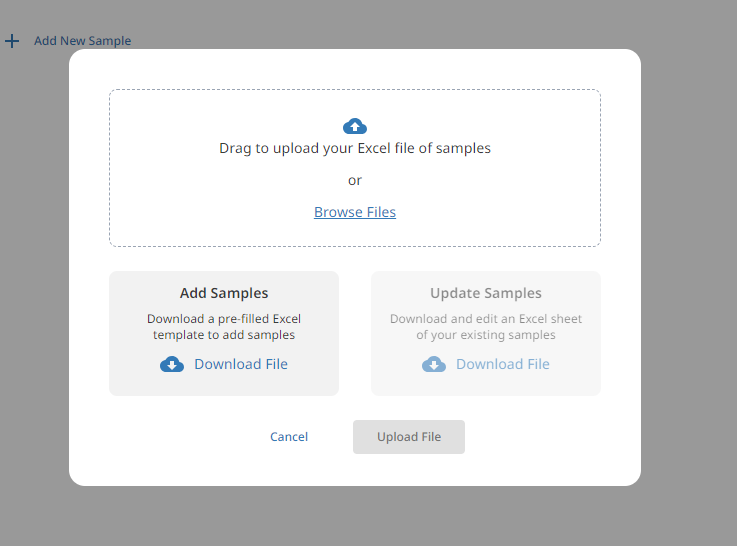This screenshot has height=546, width=737.
Task: Click the pre-filled Excel template description text
Action: (224, 327)
